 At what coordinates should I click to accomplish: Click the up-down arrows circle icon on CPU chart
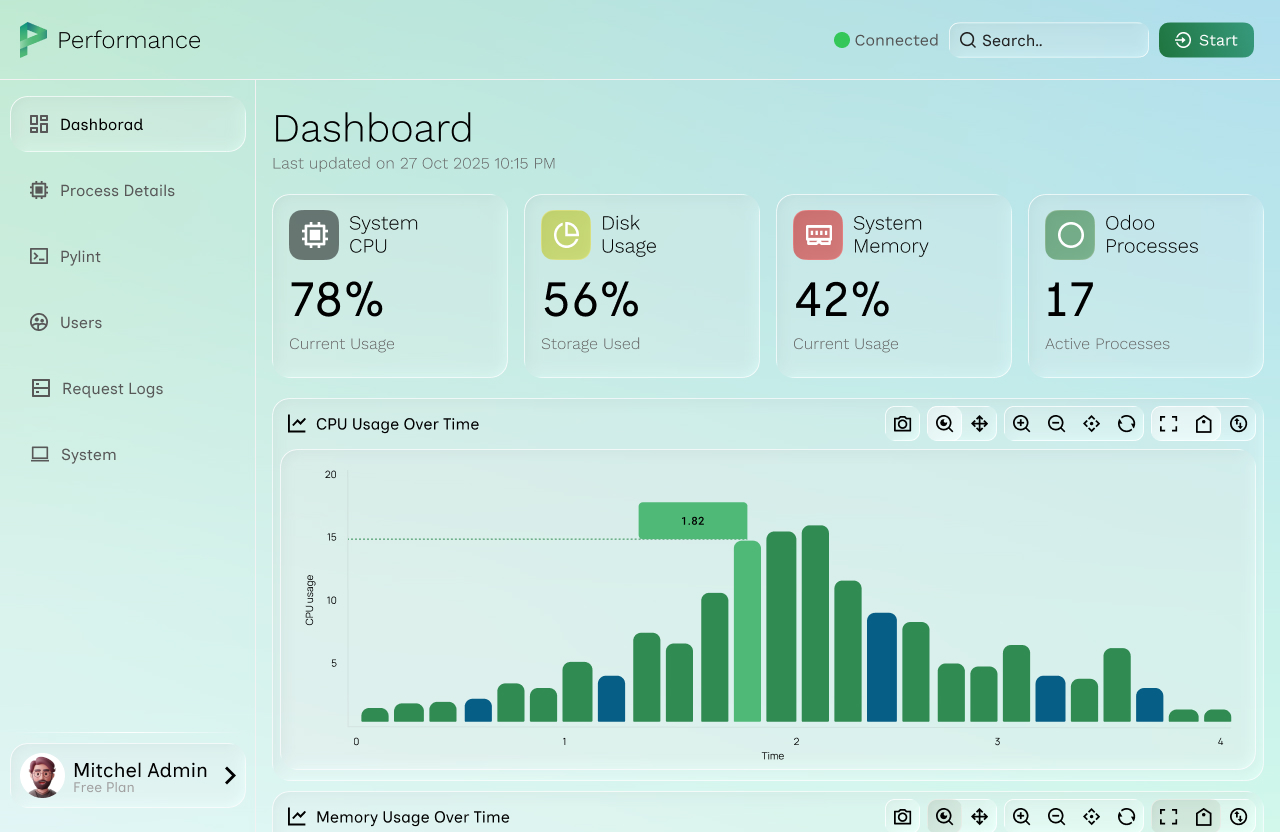coord(1238,424)
